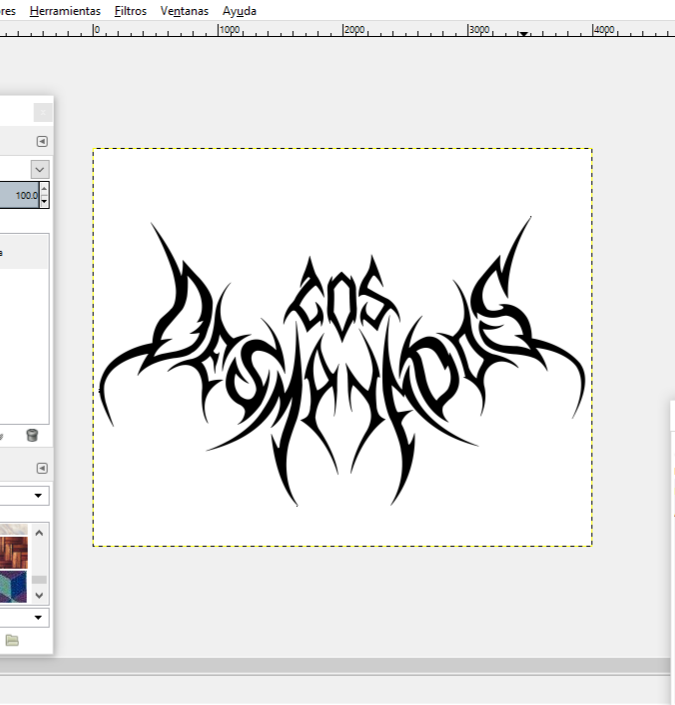Delete layer with the trash can icon
Screen dimensions: 675x705
click(x=32, y=435)
